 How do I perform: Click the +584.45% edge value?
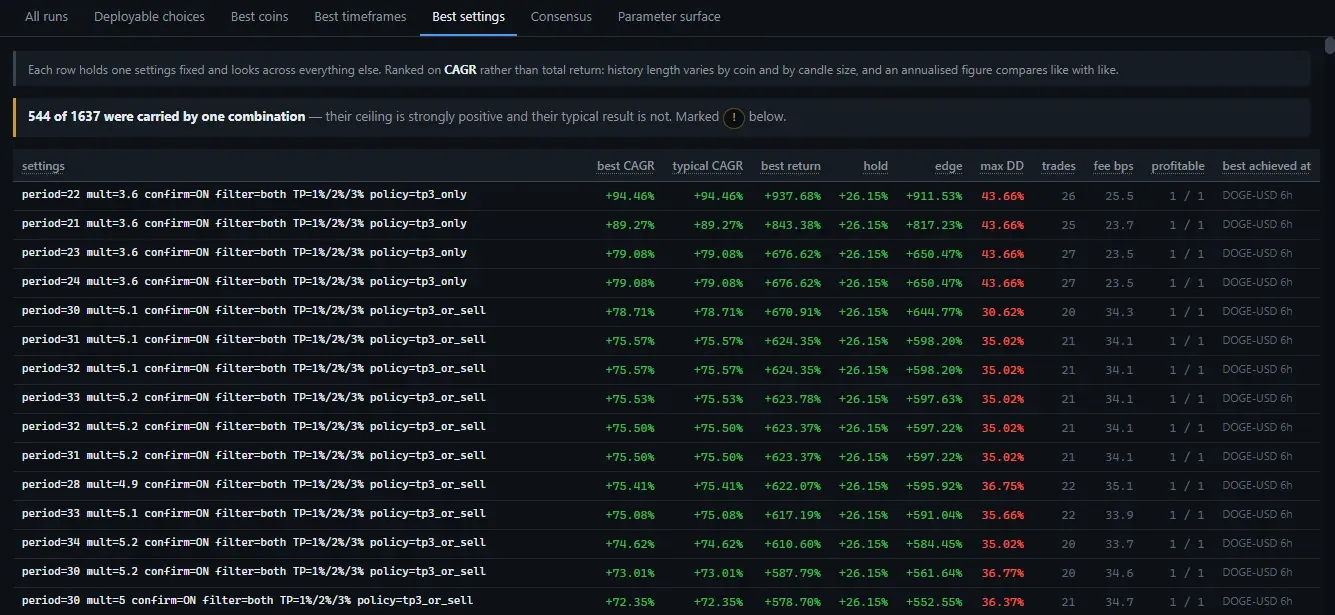(x=935, y=544)
